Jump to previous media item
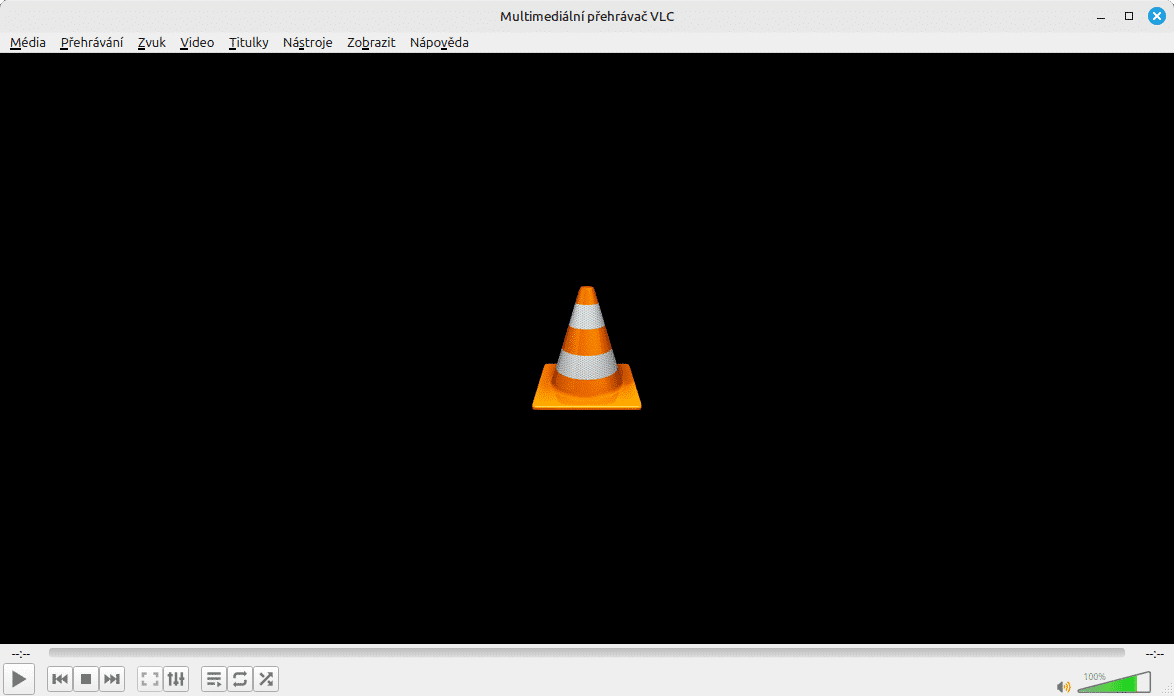1174x696 pixels. [60, 678]
